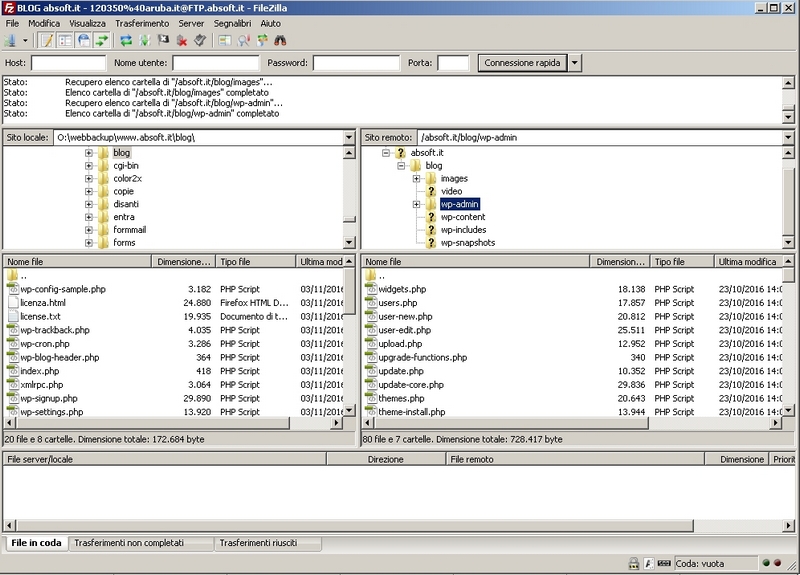Viewport: 800px width, 575px height.
Task: Search remote files with binoculars icon
Action: coord(281,40)
